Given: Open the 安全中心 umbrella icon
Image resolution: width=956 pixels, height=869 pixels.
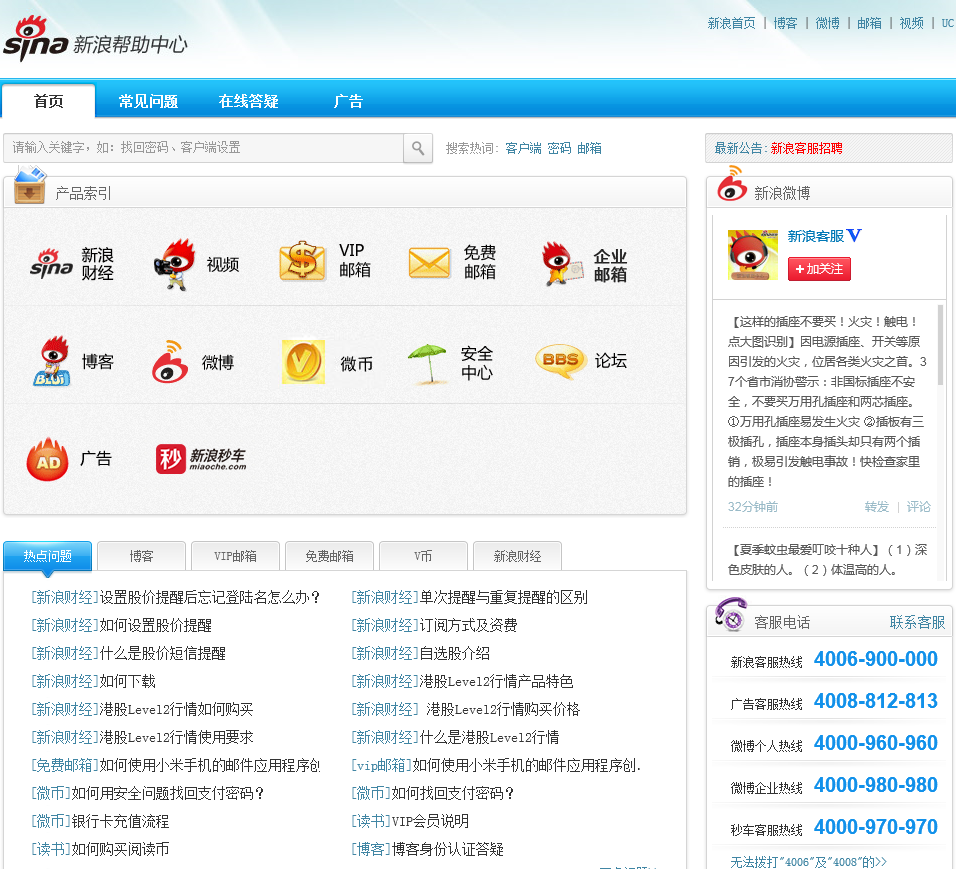Looking at the screenshot, I should click(427, 363).
